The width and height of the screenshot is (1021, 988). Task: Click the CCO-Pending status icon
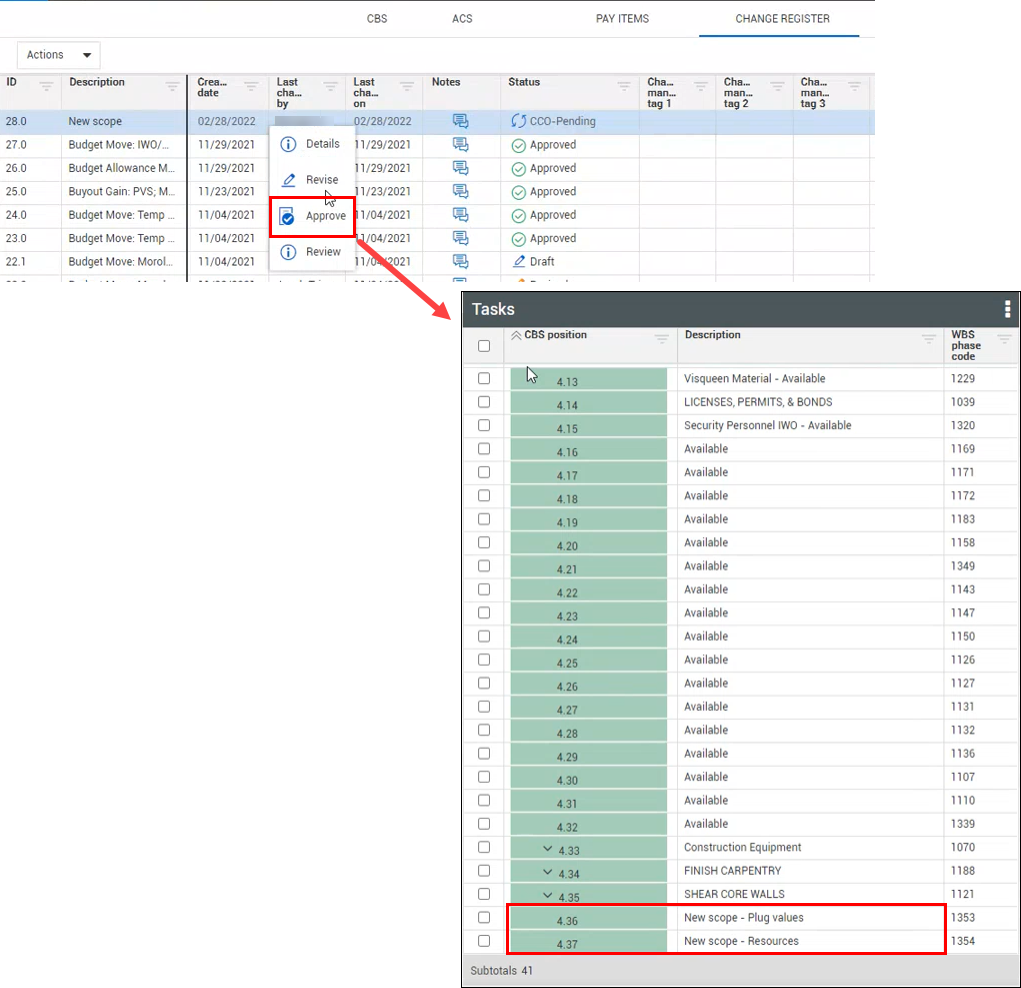tap(518, 121)
